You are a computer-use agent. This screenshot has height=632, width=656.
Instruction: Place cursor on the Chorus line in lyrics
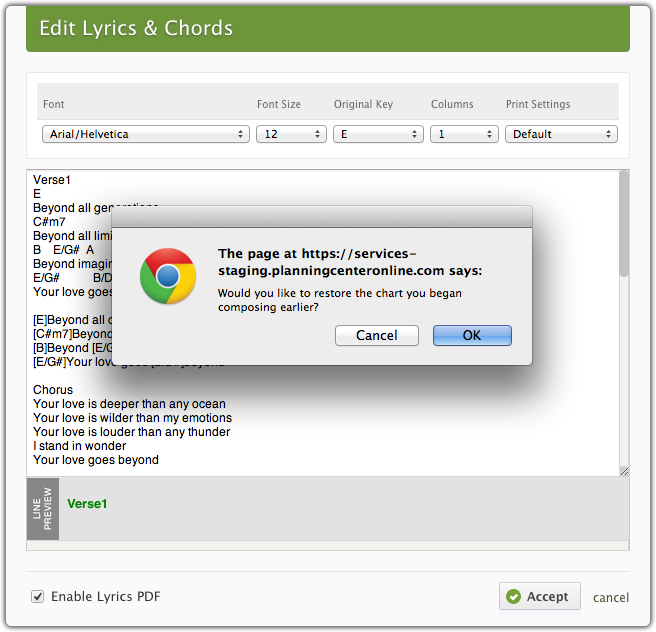53,390
